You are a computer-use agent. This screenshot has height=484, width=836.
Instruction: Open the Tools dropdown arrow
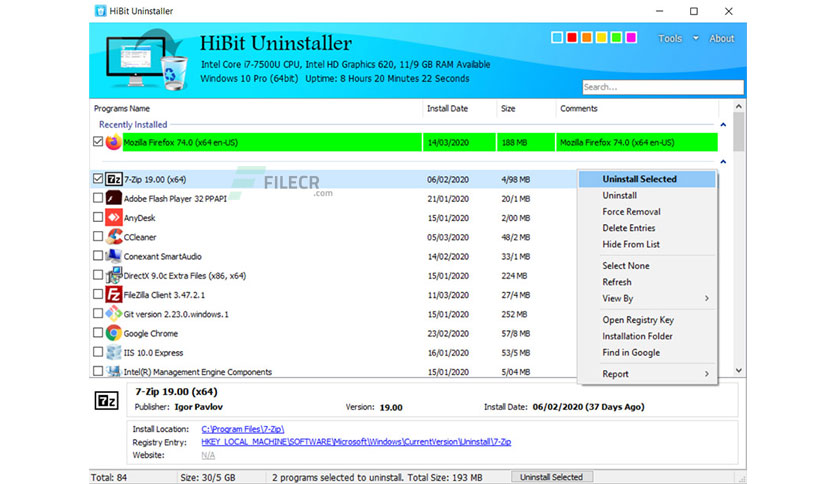coord(696,38)
